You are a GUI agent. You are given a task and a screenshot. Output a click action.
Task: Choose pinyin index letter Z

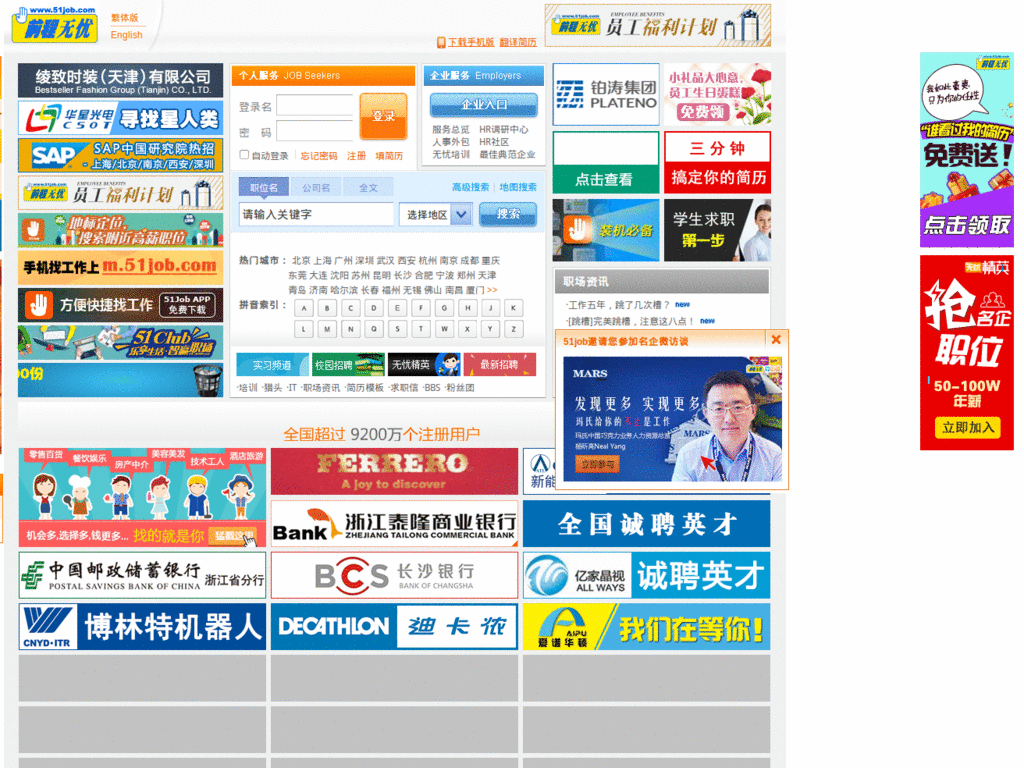514,329
